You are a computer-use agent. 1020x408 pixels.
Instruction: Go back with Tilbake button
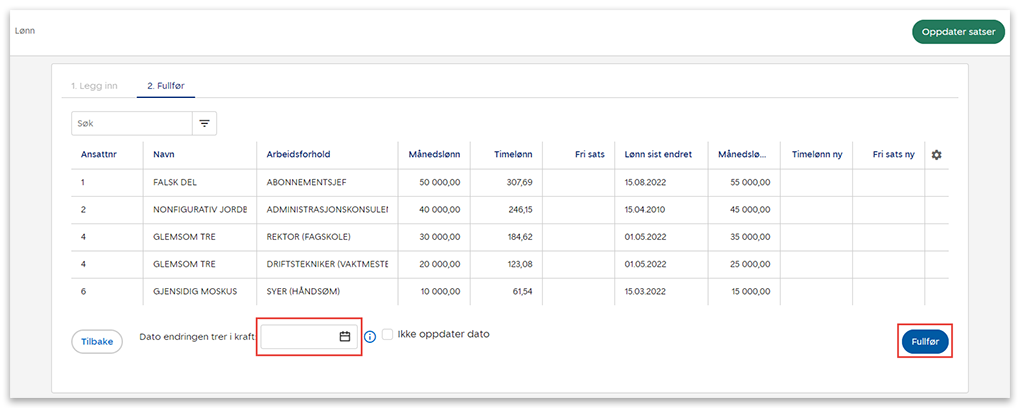[96, 341]
